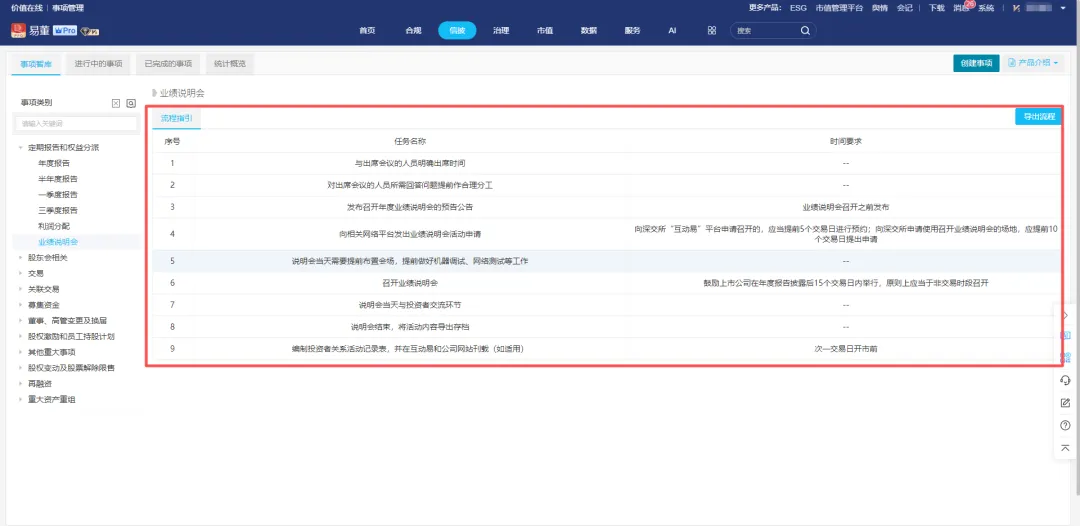Open the apps grid icon in the navigation bar
The width and height of the screenshot is (1080, 526).
pyautogui.click(x=712, y=31)
